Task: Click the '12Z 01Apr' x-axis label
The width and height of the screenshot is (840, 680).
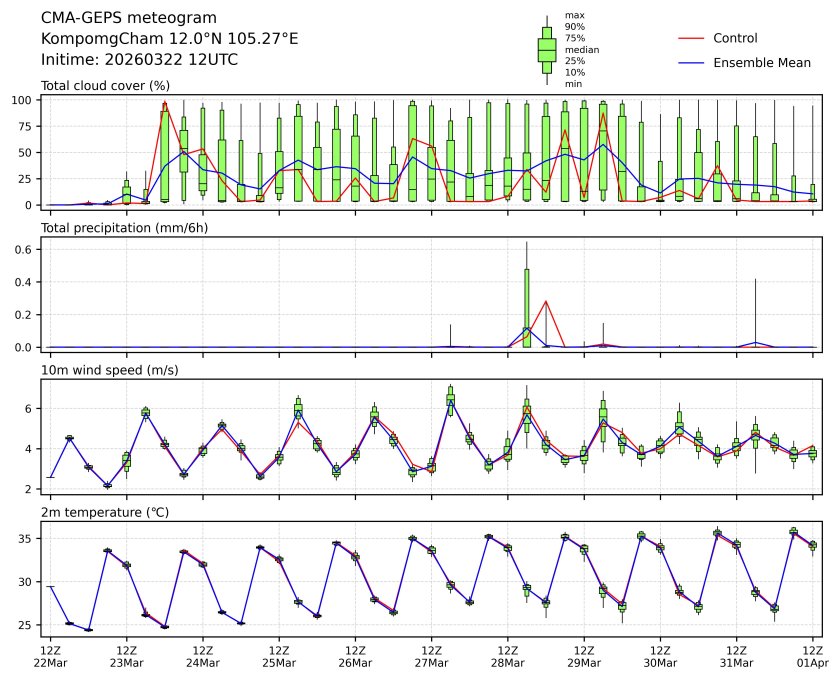Action: pos(812,655)
